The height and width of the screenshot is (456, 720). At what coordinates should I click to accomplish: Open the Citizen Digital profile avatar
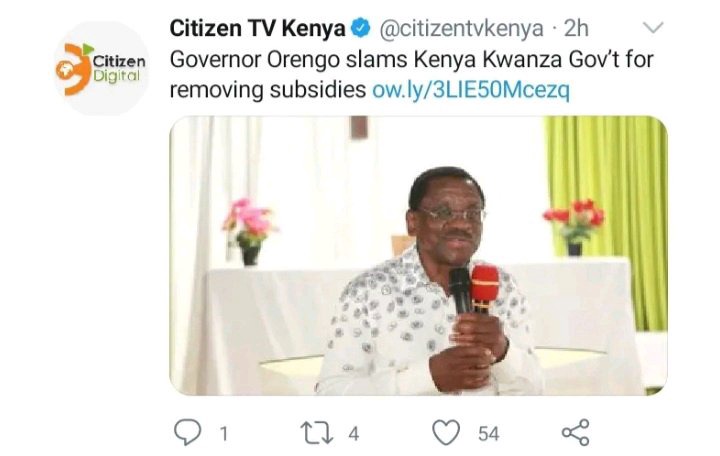(x=101, y=68)
